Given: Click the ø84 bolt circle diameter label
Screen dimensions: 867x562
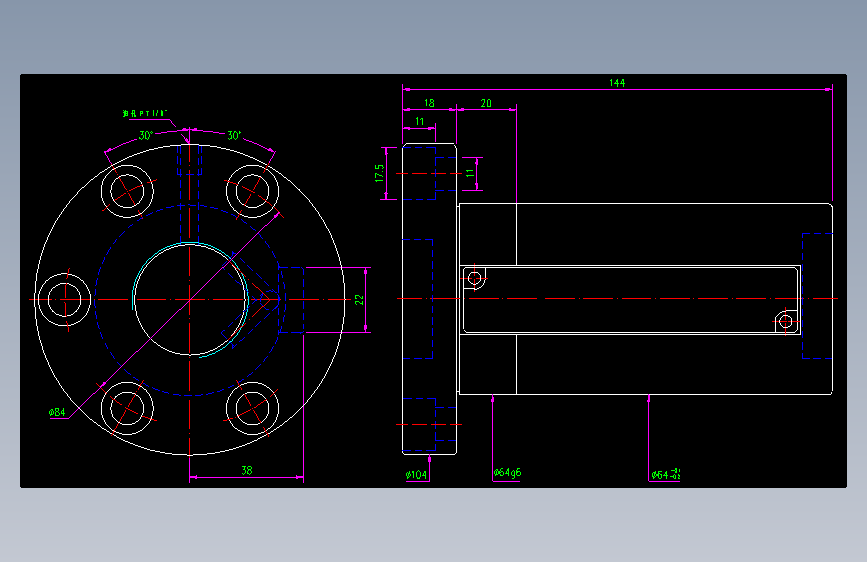Looking at the screenshot, I should pyautogui.click(x=57, y=412).
